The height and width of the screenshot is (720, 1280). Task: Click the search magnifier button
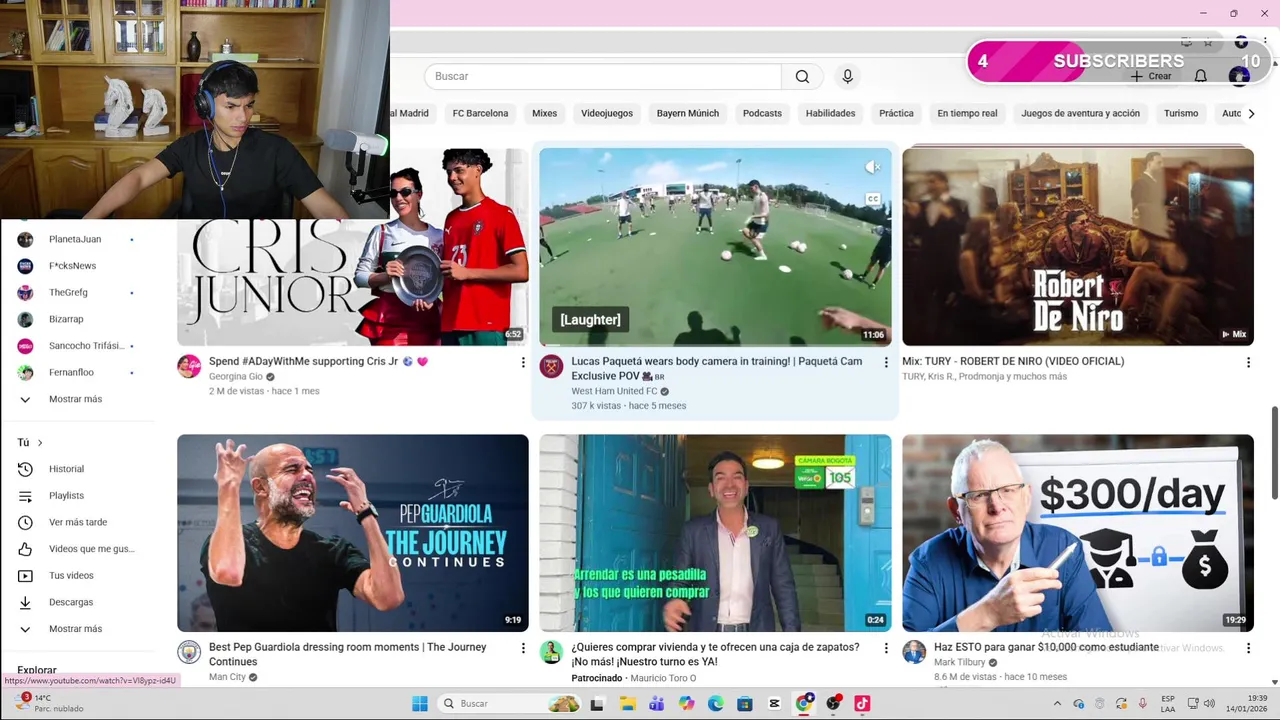point(802,77)
